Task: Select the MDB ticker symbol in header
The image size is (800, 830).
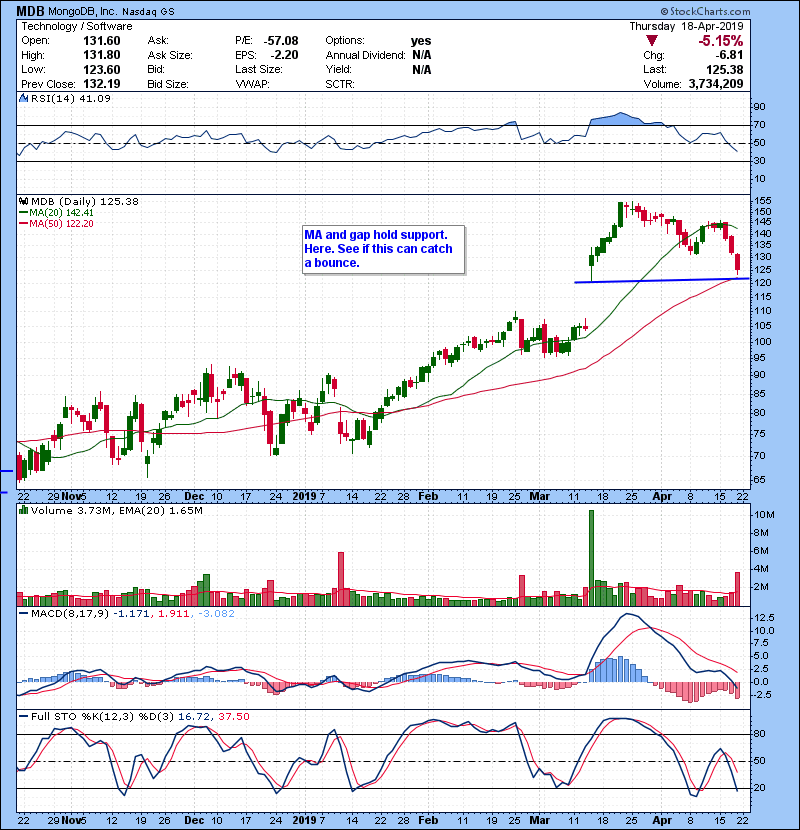Action: [31, 11]
